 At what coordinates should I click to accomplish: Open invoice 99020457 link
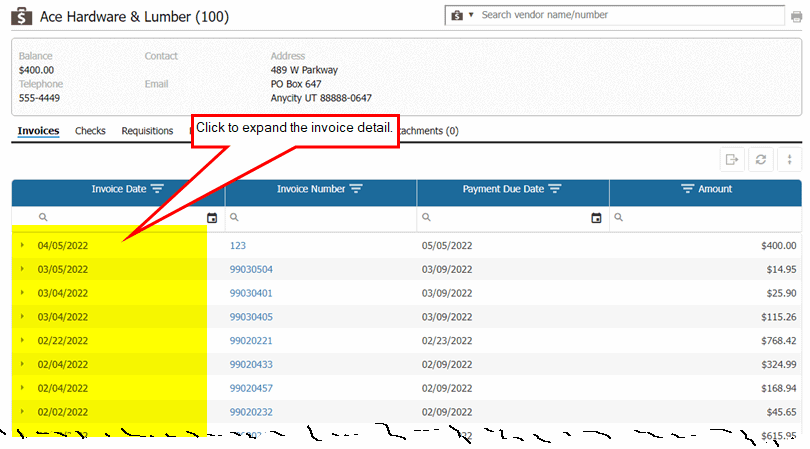[x=251, y=388]
